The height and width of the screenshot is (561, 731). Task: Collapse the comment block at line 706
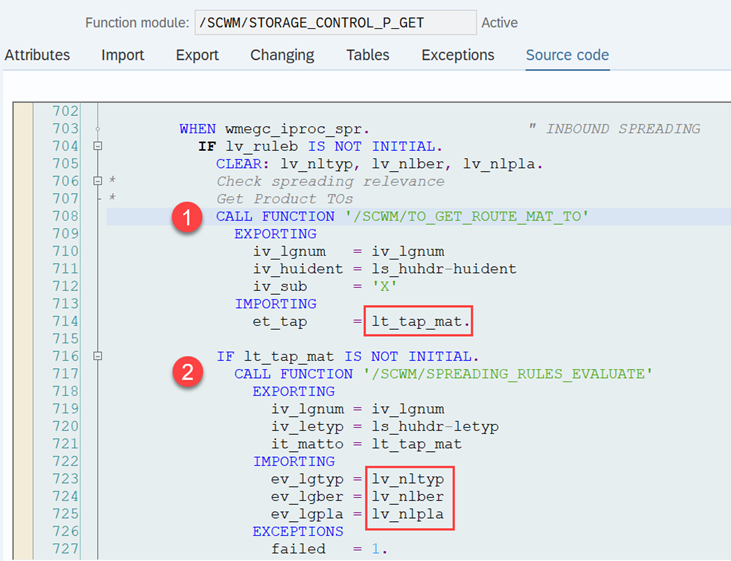(x=97, y=181)
